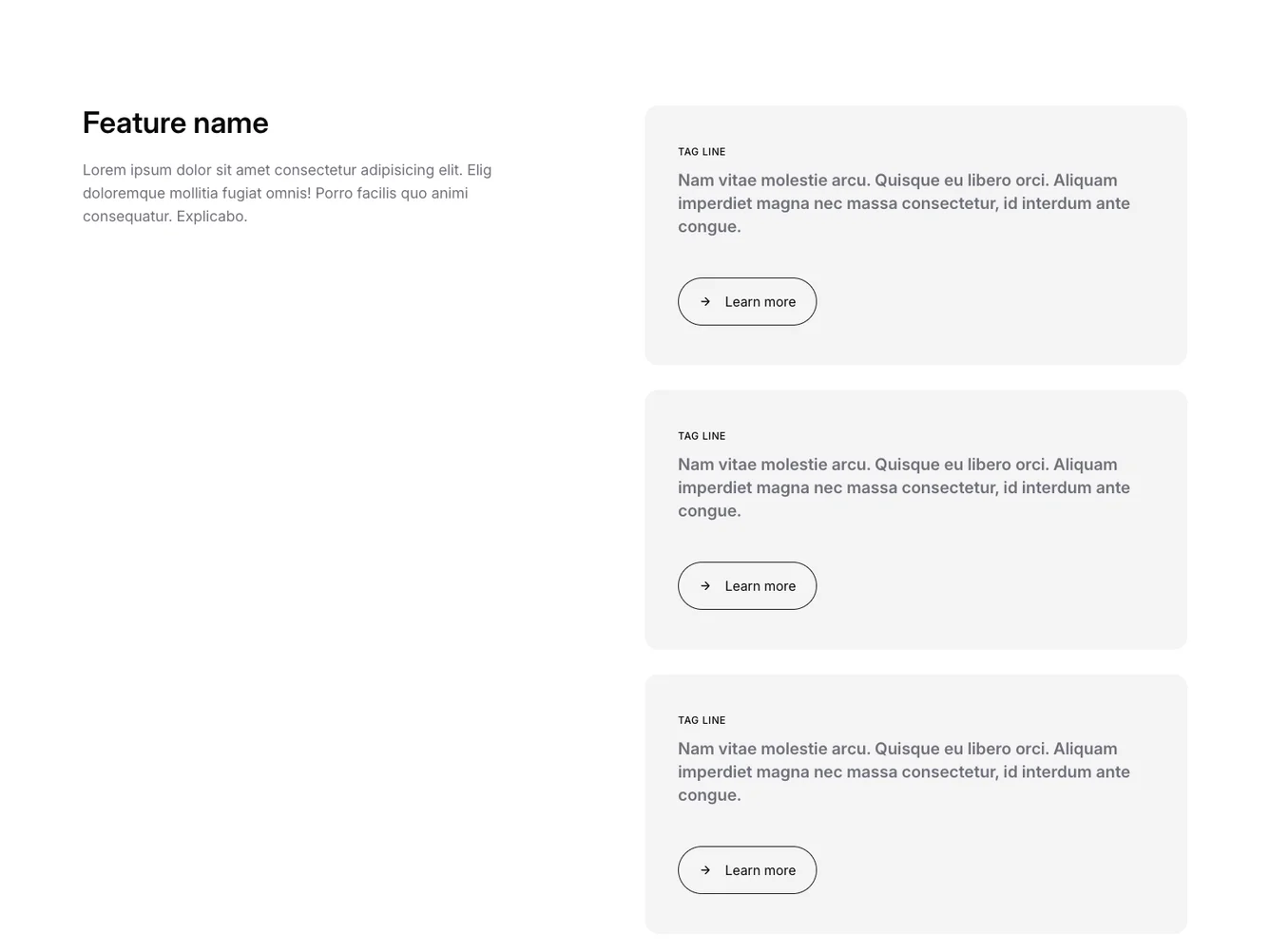Screen dimensions: 1270x952
Task: Click the 'Feature name' heading
Action: 176,124
